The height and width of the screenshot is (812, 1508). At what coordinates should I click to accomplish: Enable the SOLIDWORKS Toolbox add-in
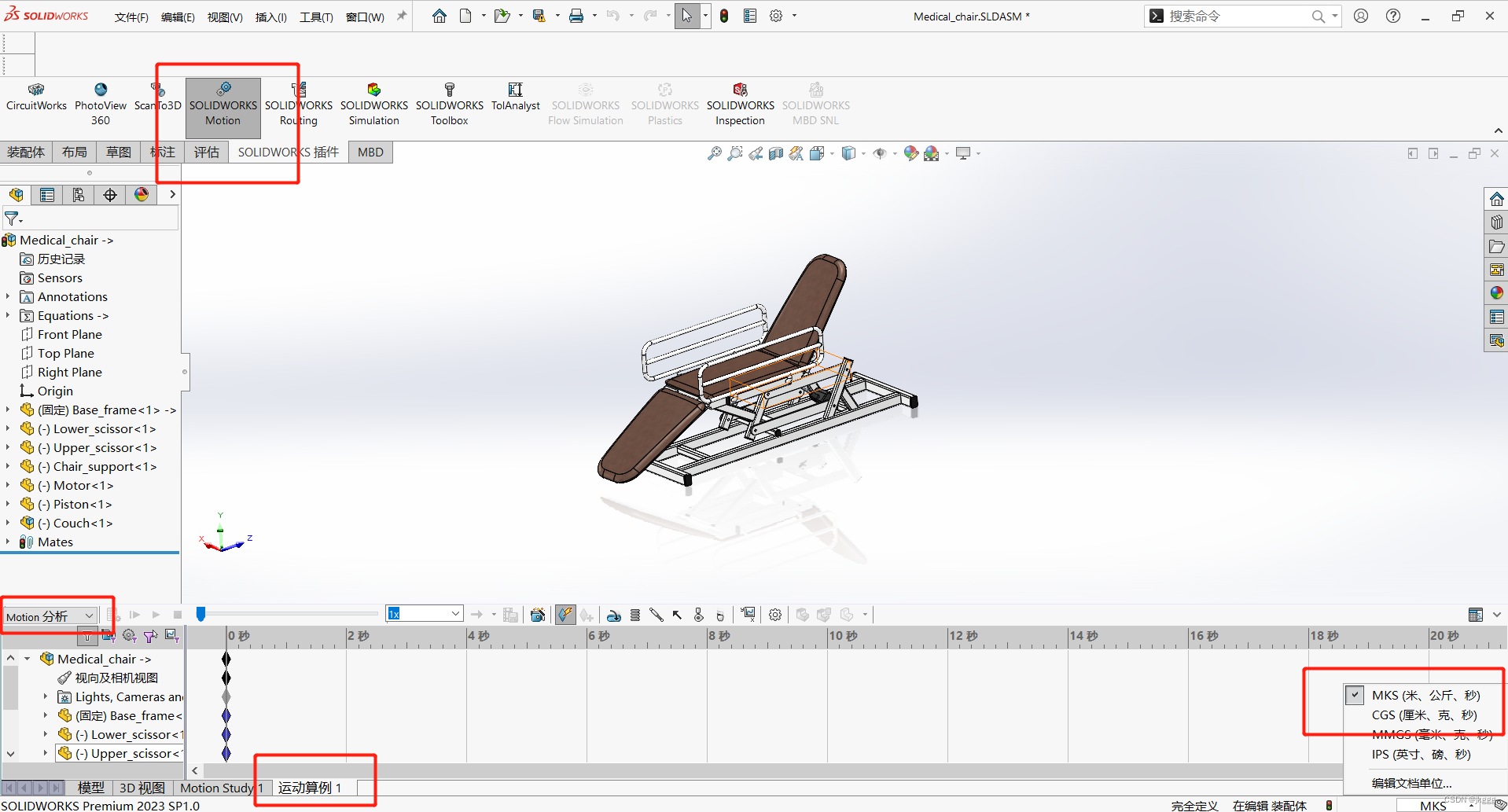(450, 106)
